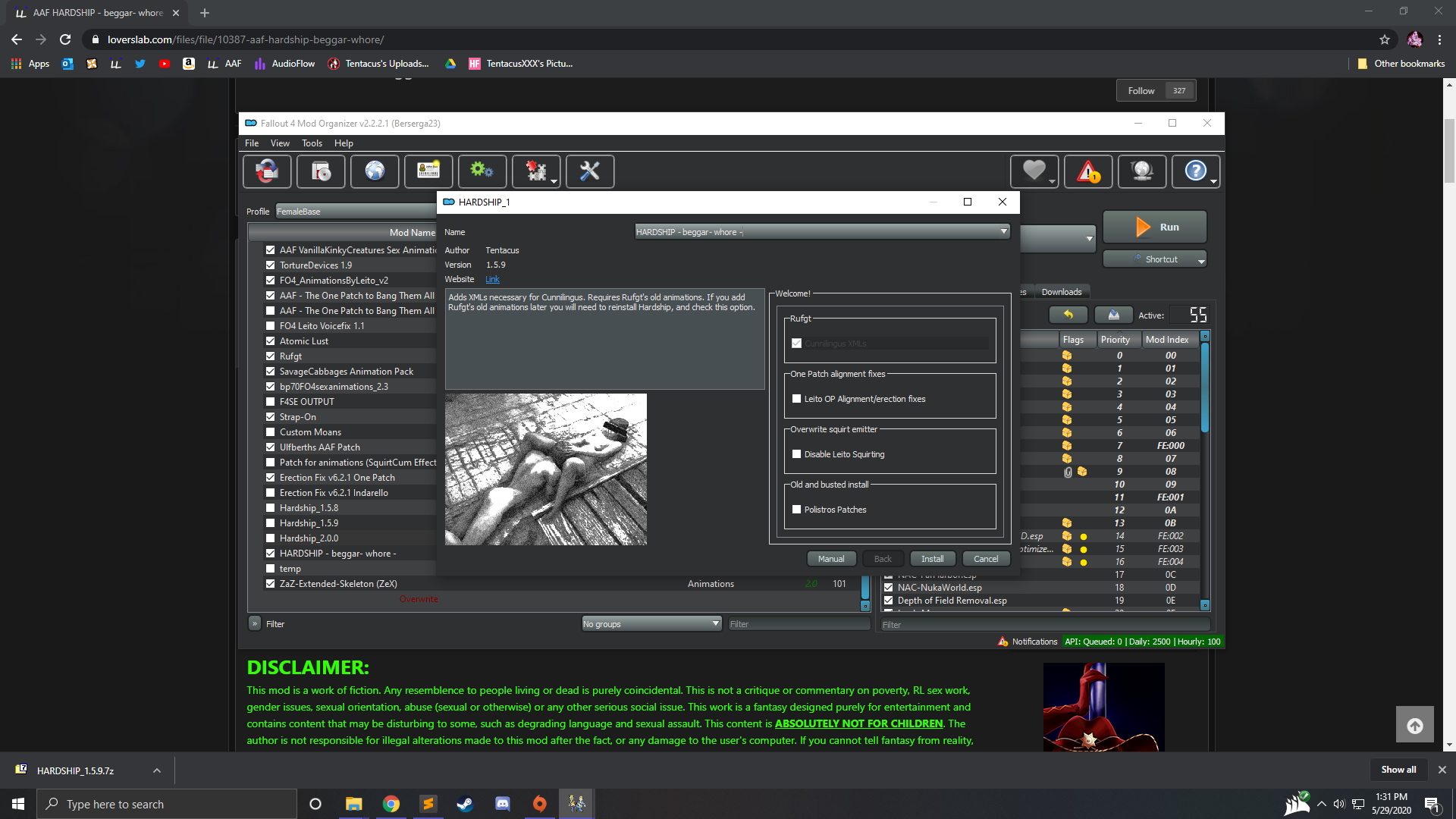Open the View menu
This screenshot has width=1456, height=819.
tap(280, 143)
